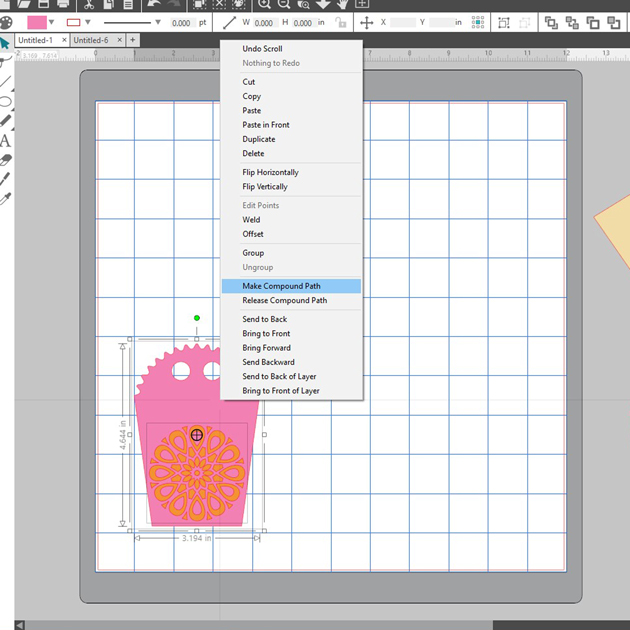Activate the Eraser tool
Image resolution: width=630 pixels, height=630 pixels.
pyautogui.click(x=5, y=159)
